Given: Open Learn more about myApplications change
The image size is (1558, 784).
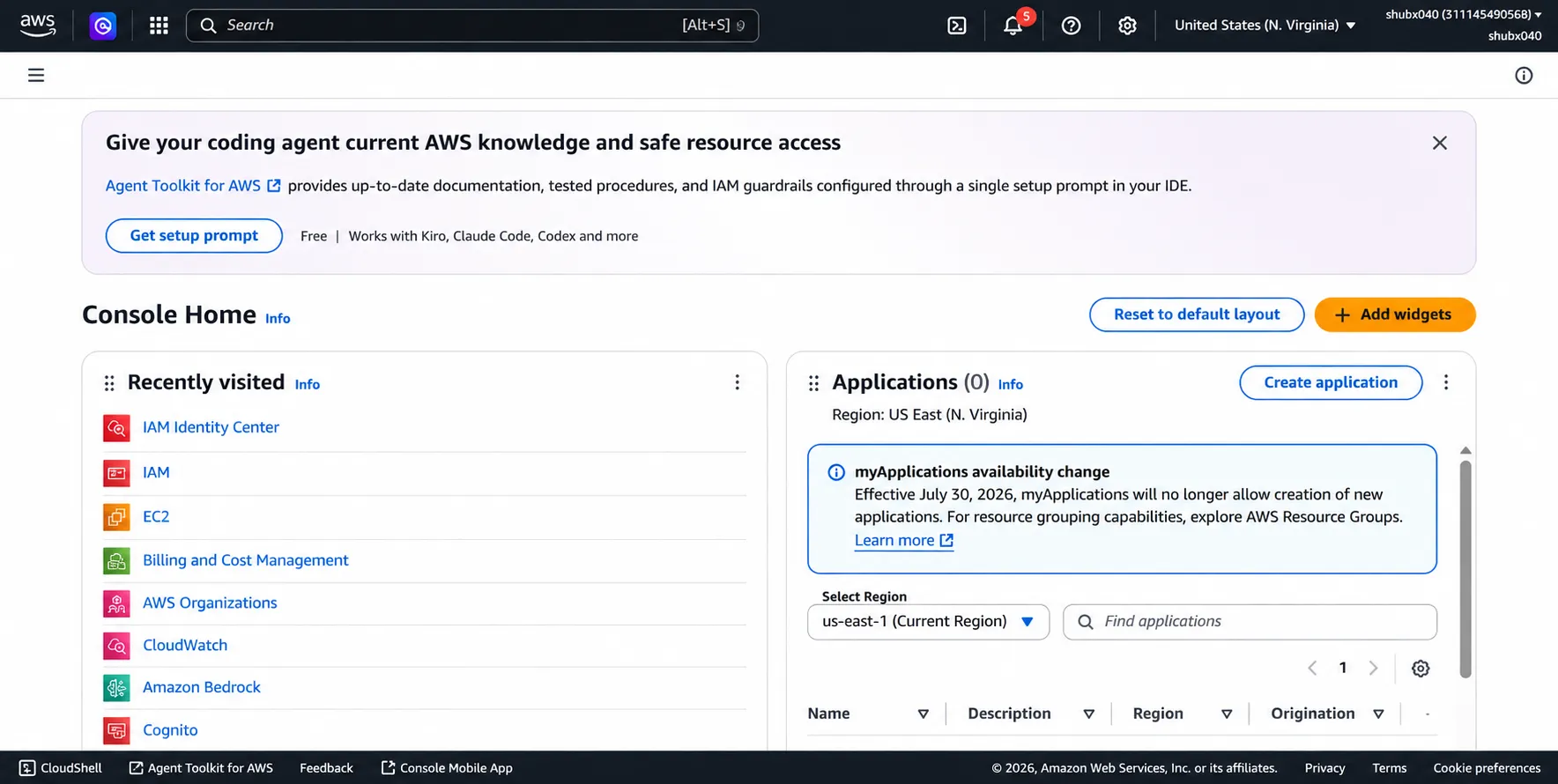Looking at the screenshot, I should tap(904, 541).
